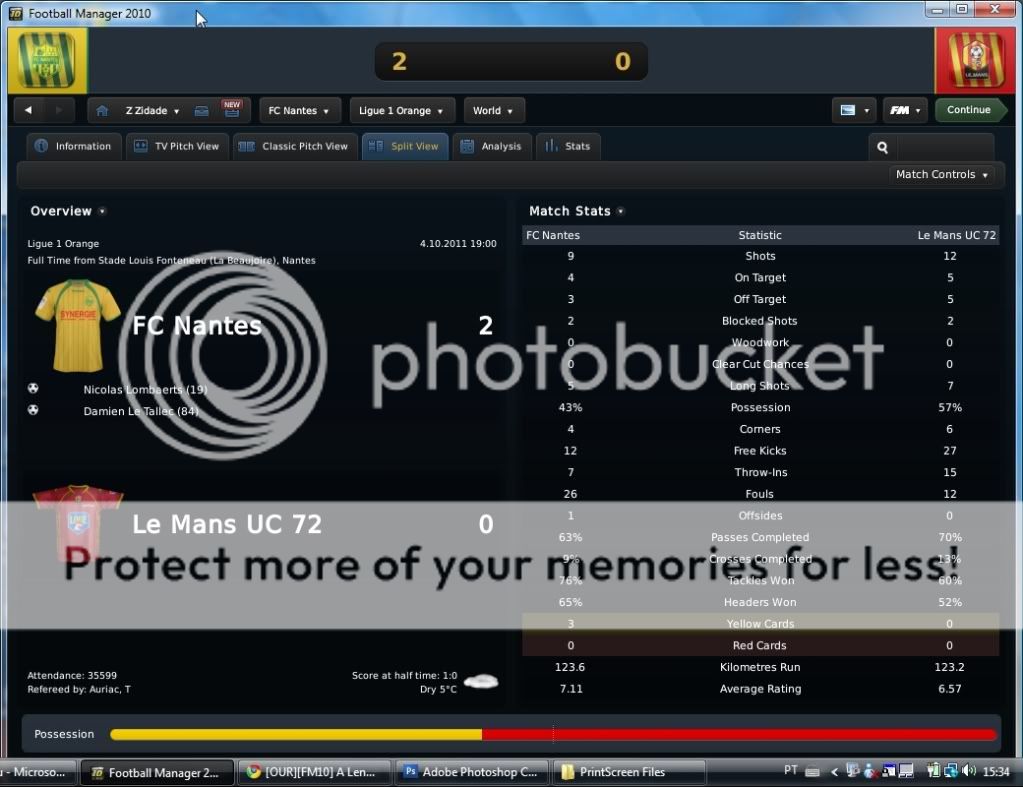The height and width of the screenshot is (787, 1023).
Task: Open the FM menu dropdown
Action: coord(905,111)
